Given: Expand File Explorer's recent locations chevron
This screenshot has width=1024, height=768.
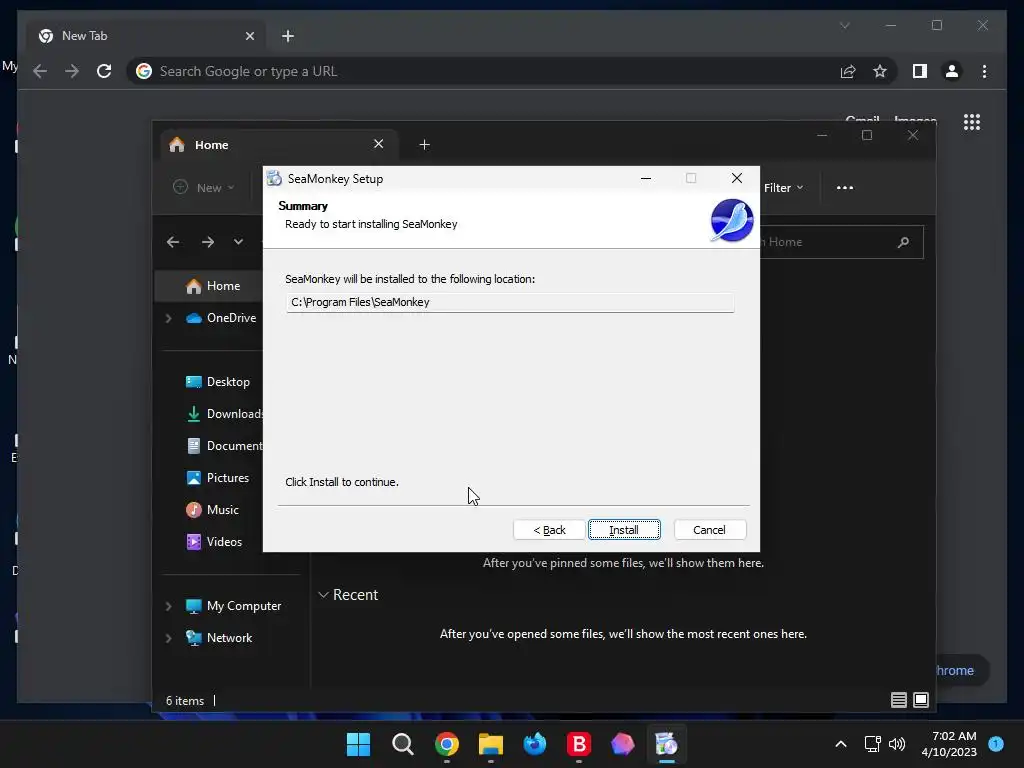Looking at the screenshot, I should pos(238,242).
